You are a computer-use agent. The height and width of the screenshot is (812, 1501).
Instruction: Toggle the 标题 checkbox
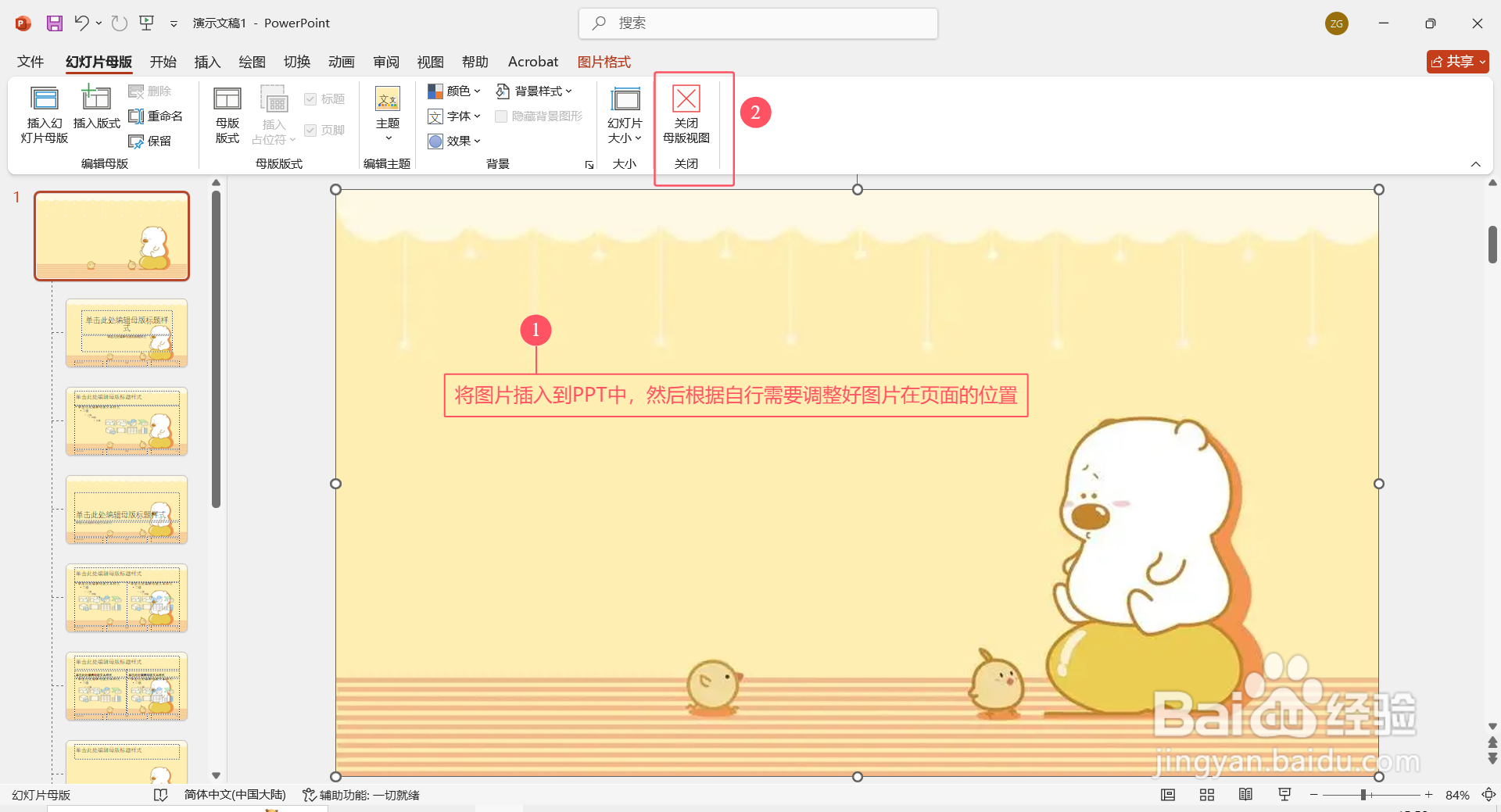click(x=310, y=98)
